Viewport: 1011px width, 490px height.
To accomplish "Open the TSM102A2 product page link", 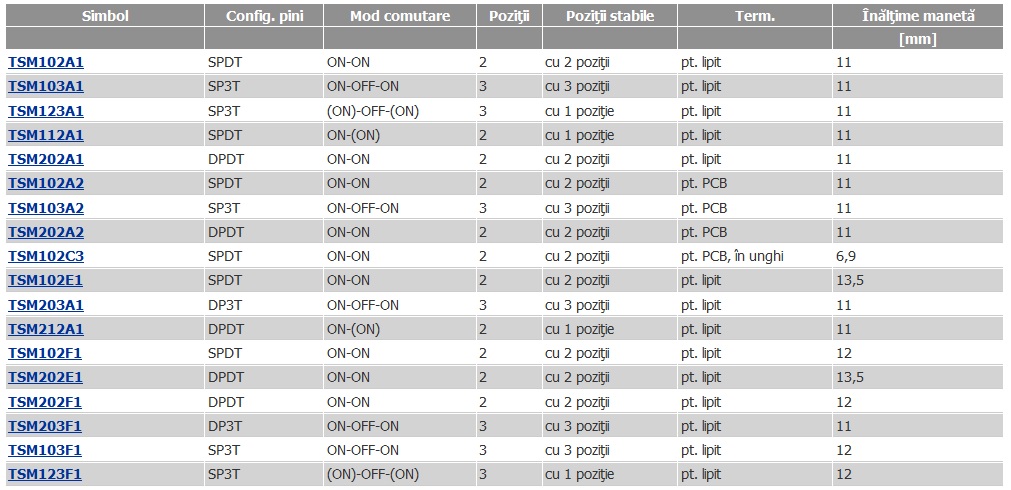I will click(x=46, y=184).
